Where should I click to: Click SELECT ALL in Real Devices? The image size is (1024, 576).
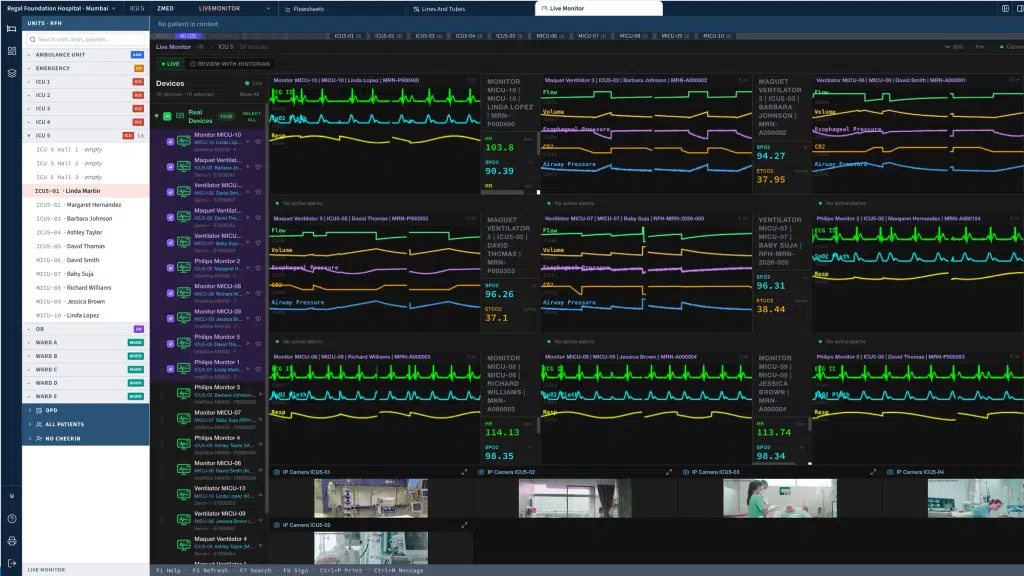click(251, 116)
